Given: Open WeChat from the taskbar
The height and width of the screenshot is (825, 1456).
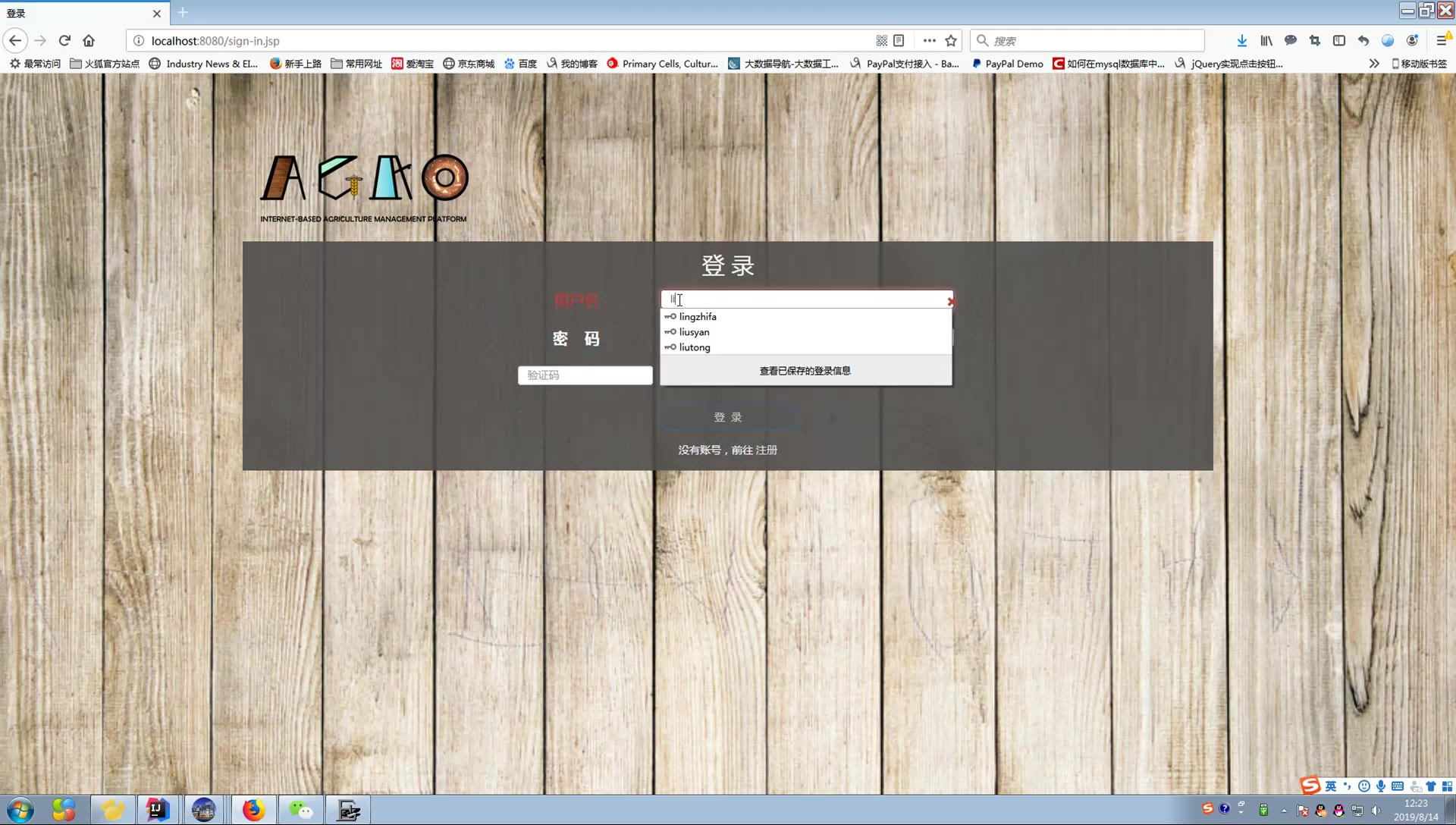Looking at the screenshot, I should tap(301, 810).
